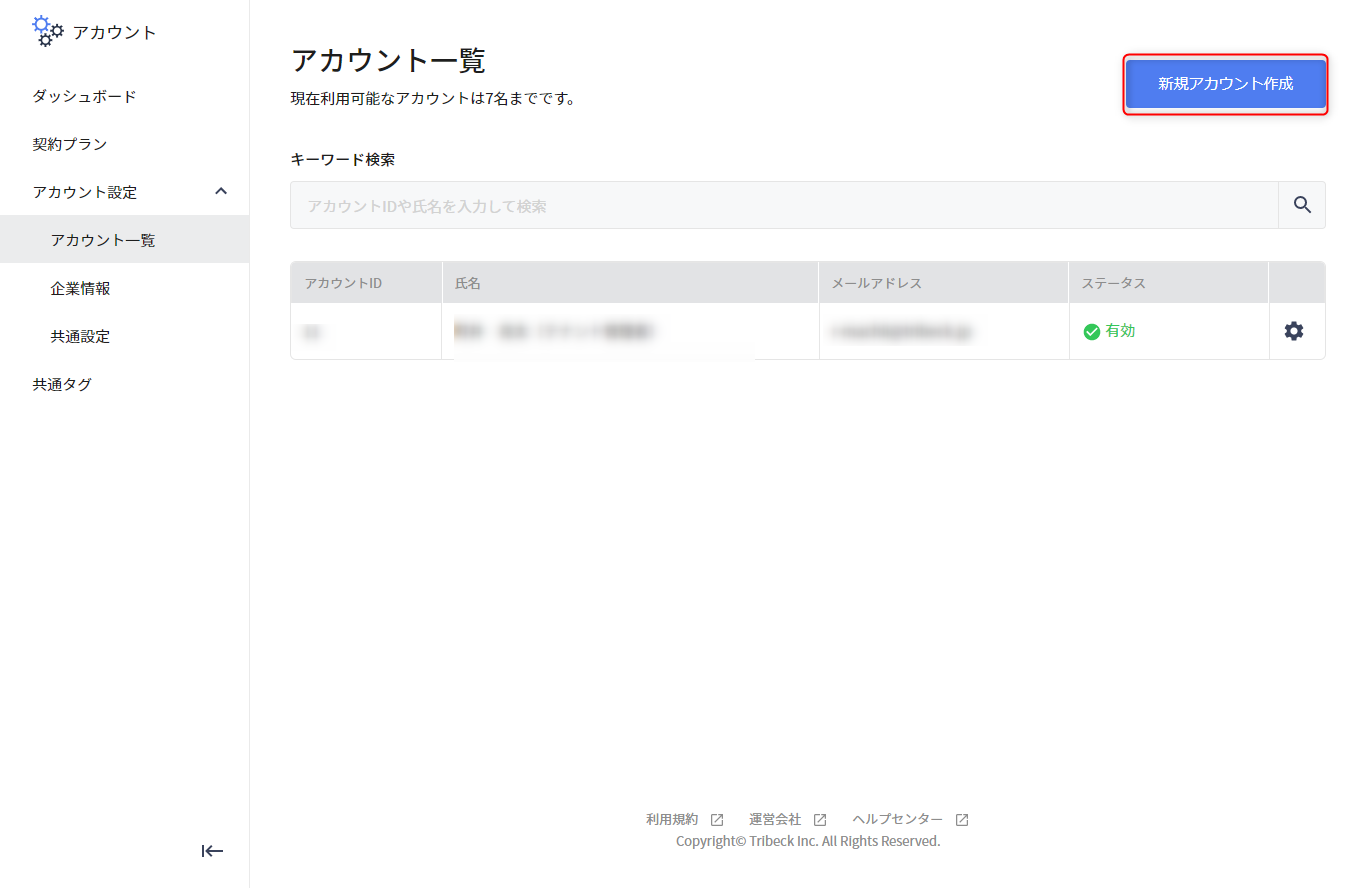Open the ヘルプセンター link
This screenshot has height=888, width=1366.
point(898,818)
